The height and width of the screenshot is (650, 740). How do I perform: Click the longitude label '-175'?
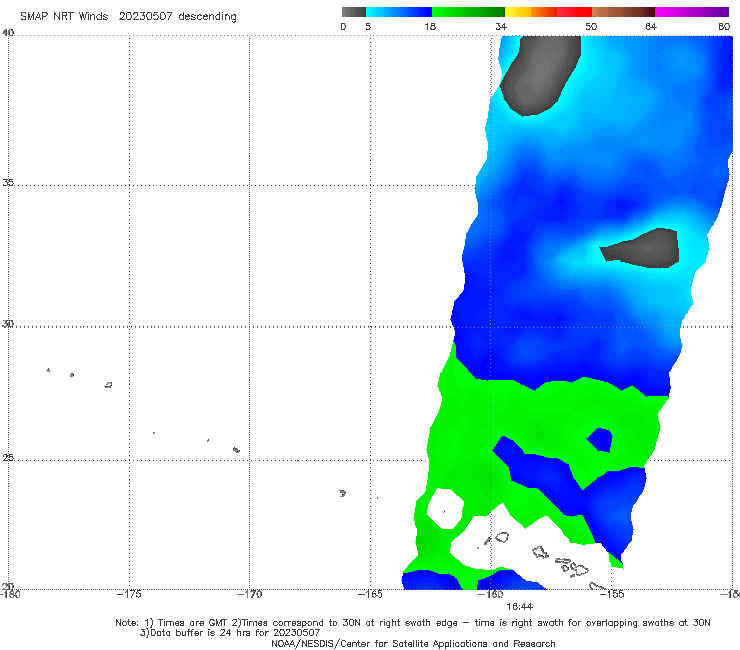click(x=129, y=594)
